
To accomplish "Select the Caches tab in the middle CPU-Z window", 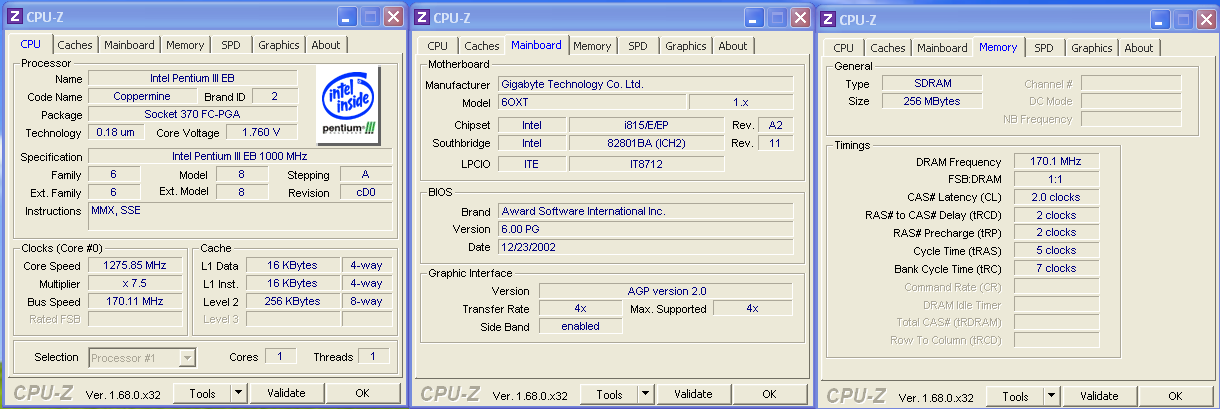I will click(x=482, y=46).
